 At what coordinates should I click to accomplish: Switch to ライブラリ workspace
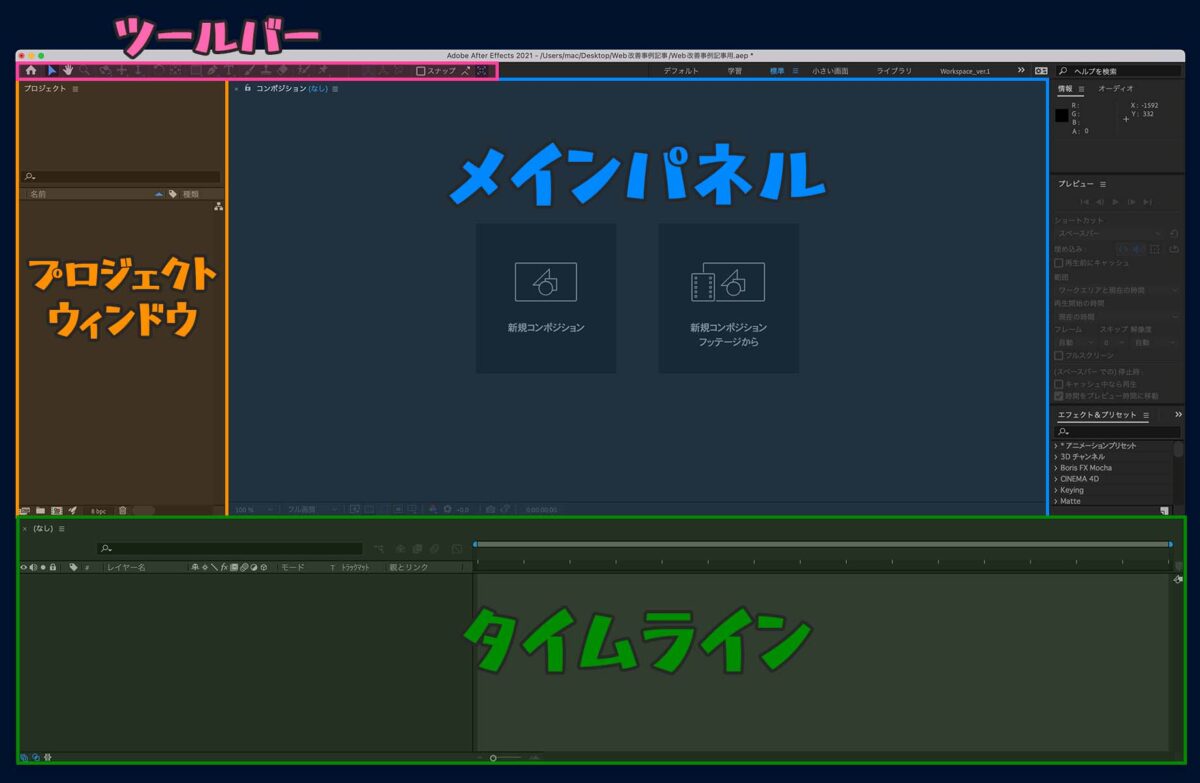[894, 71]
